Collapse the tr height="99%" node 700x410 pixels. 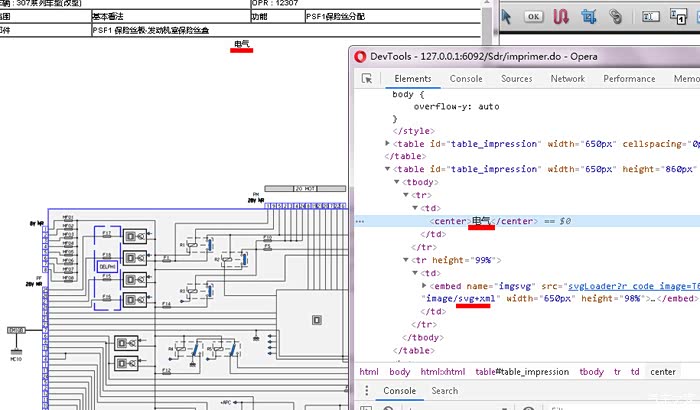[407, 259]
